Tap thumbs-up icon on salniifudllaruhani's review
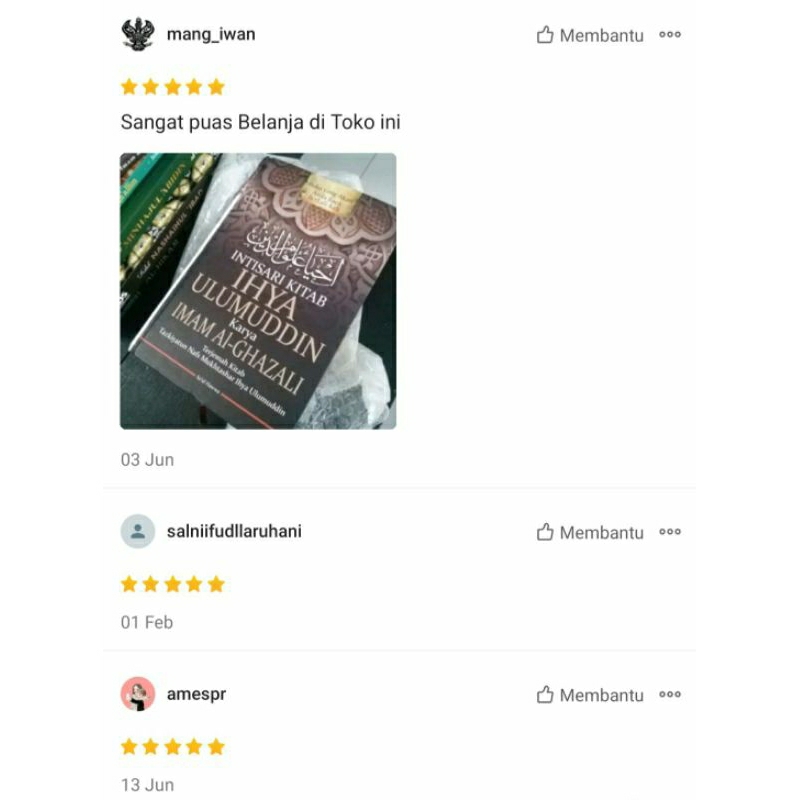The width and height of the screenshot is (800, 800). pyautogui.click(x=545, y=532)
